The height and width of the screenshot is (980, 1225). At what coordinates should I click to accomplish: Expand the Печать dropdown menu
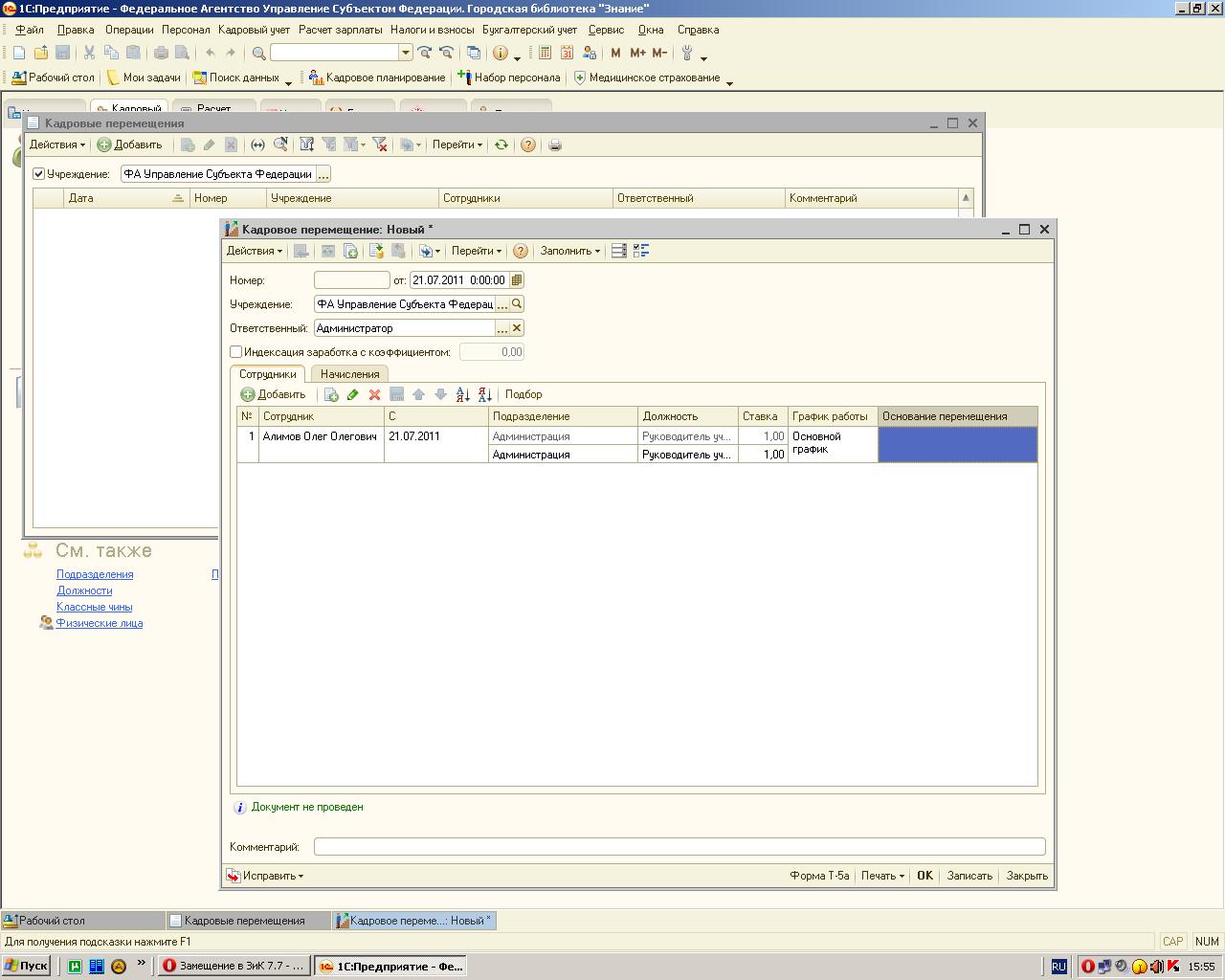pyautogui.click(x=882, y=876)
